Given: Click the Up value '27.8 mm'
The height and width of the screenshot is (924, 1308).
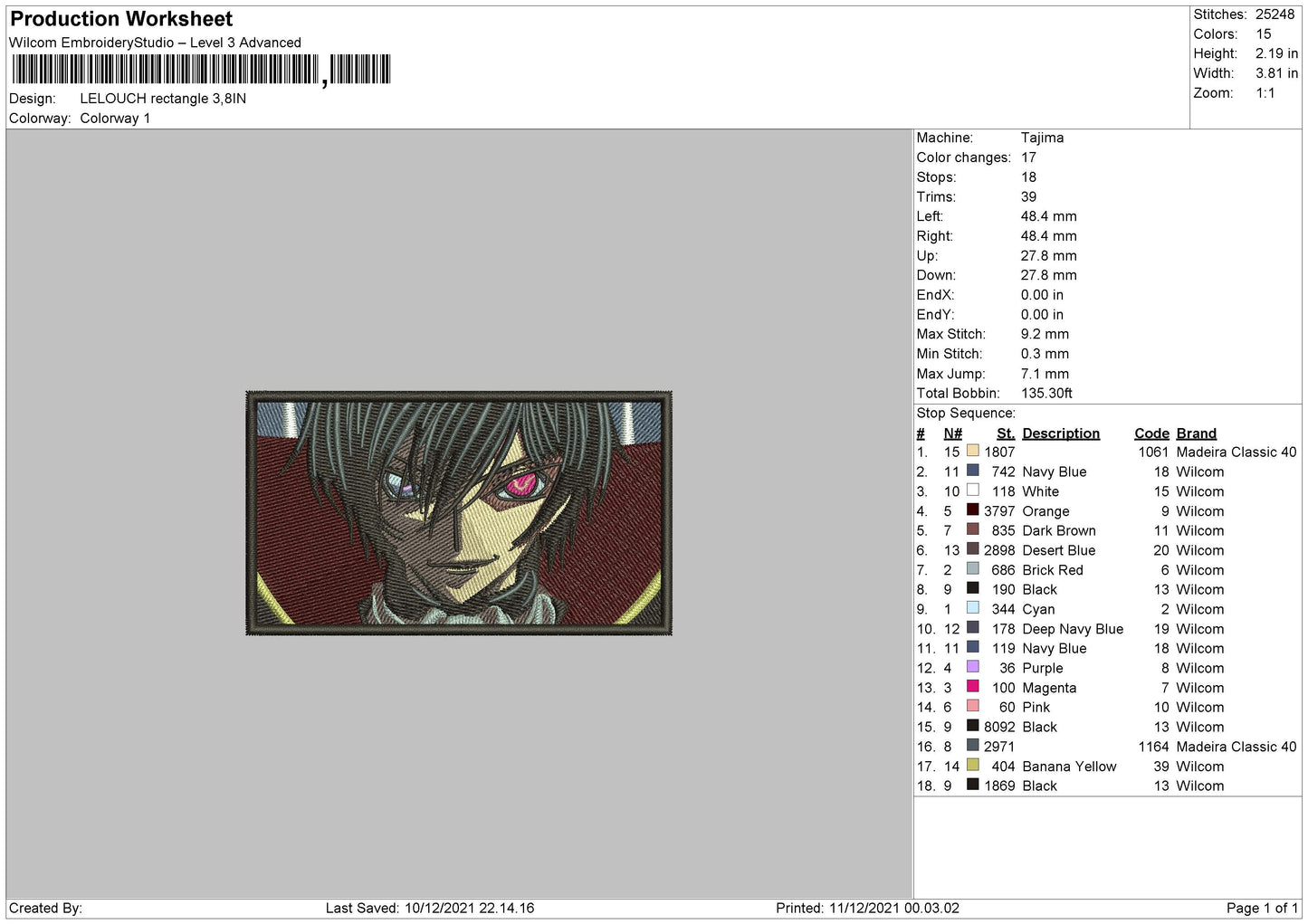Looking at the screenshot, I should point(1048,256).
